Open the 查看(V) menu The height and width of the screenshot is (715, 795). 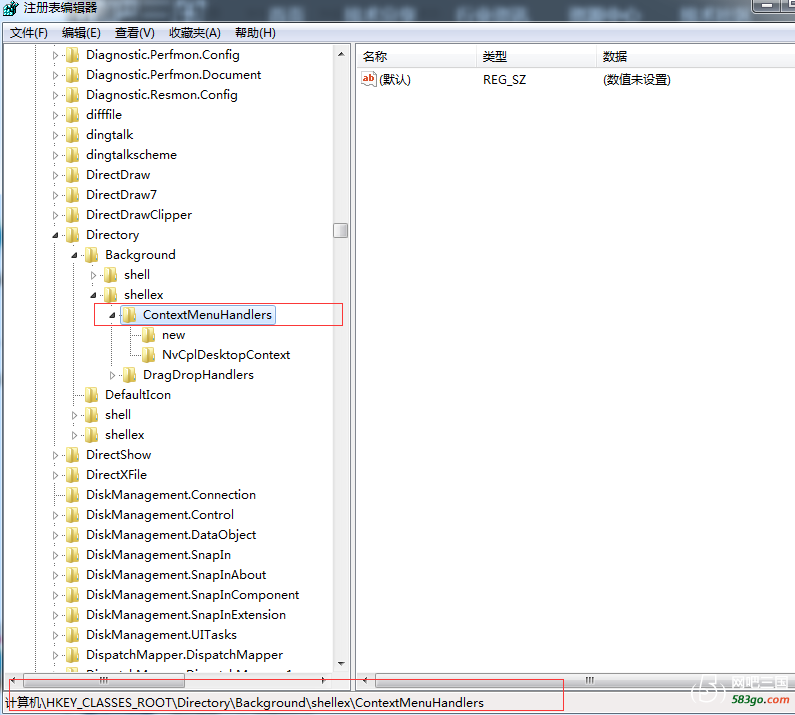pyautogui.click(x=135, y=33)
